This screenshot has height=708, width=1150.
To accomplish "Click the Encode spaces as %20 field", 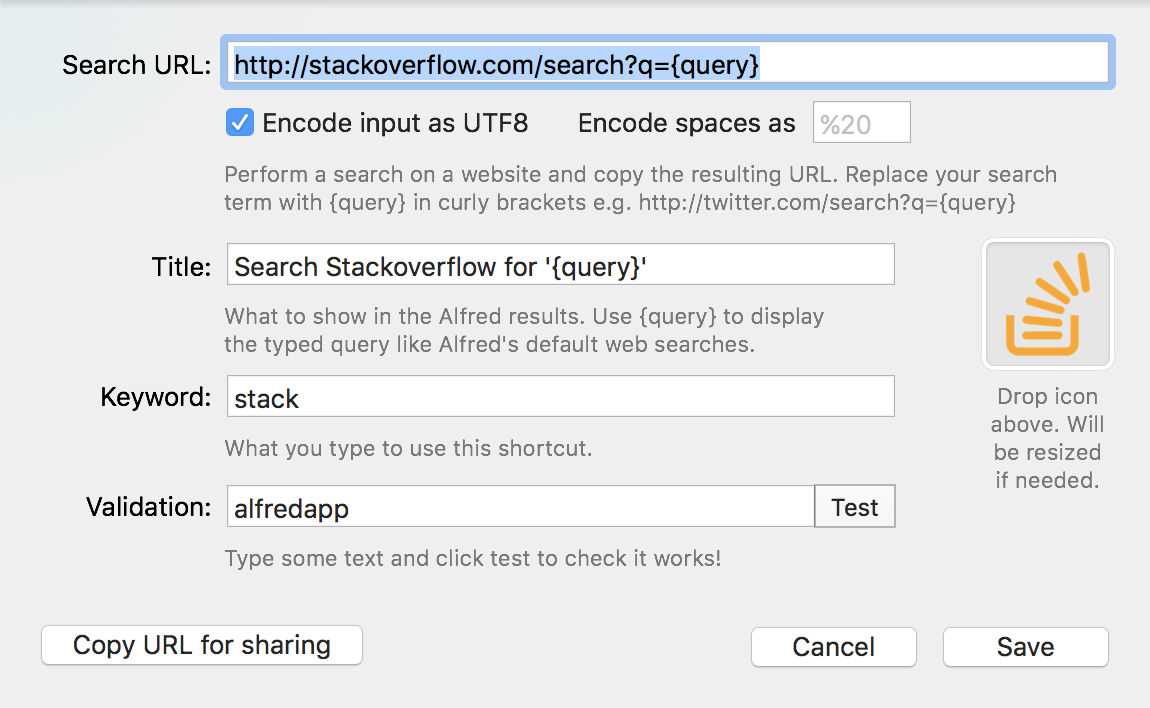I will 862,123.
